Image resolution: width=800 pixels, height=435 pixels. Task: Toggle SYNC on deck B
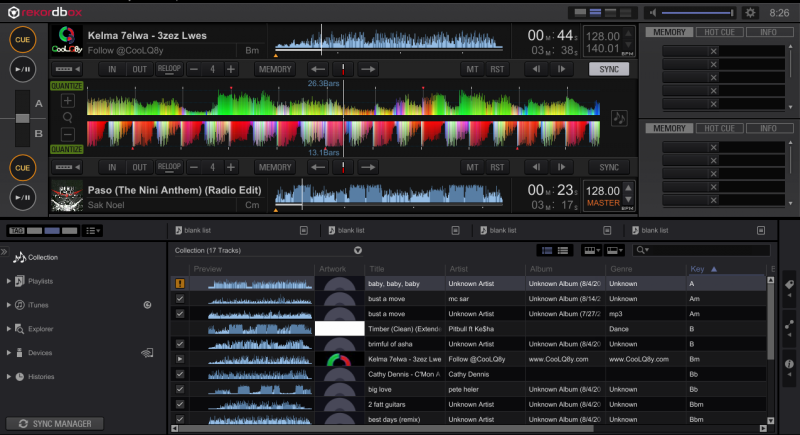[x=609, y=167]
